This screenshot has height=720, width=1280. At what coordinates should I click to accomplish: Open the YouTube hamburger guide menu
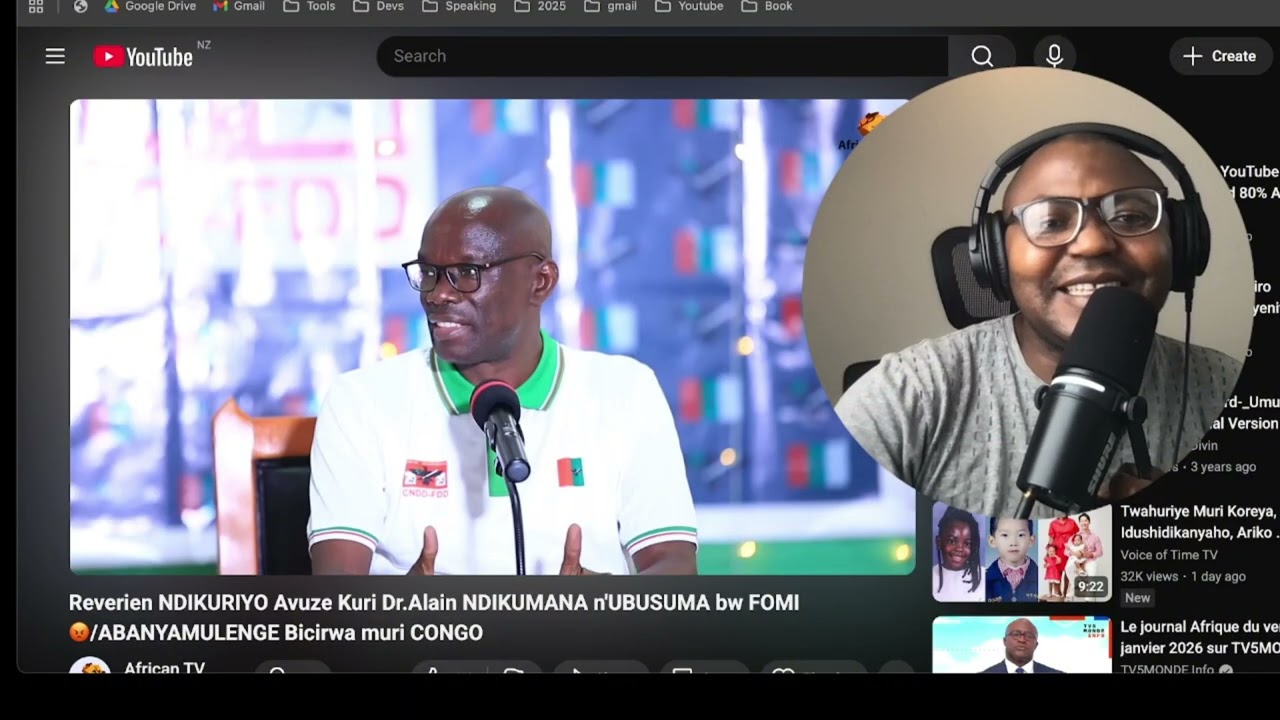click(55, 56)
